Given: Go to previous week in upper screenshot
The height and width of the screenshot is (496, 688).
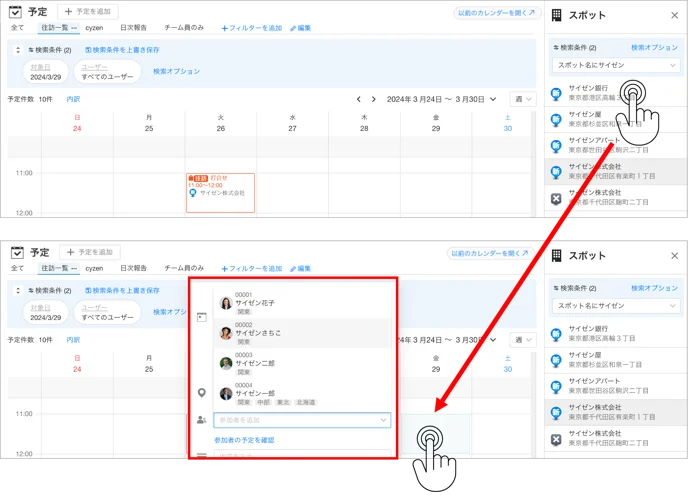Looking at the screenshot, I should pos(358,99).
